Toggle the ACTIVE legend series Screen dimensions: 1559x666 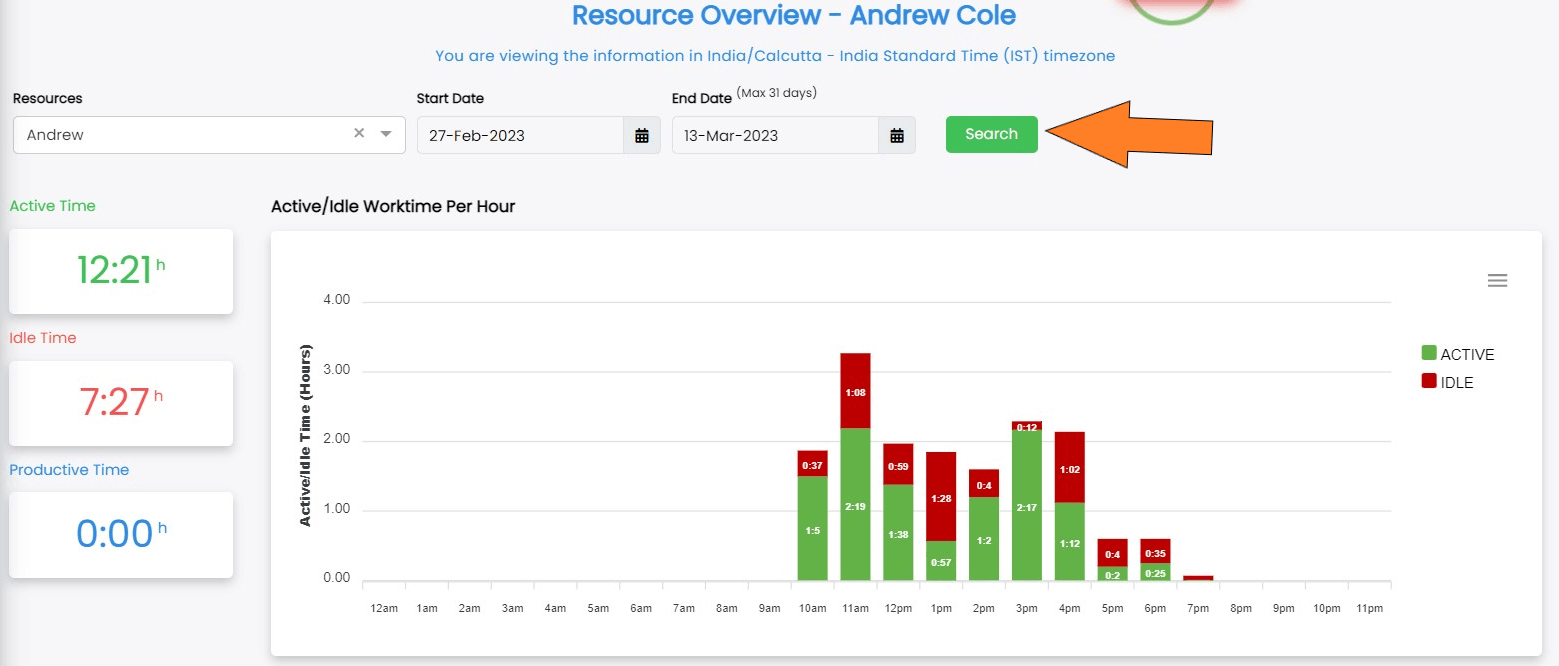1466,354
